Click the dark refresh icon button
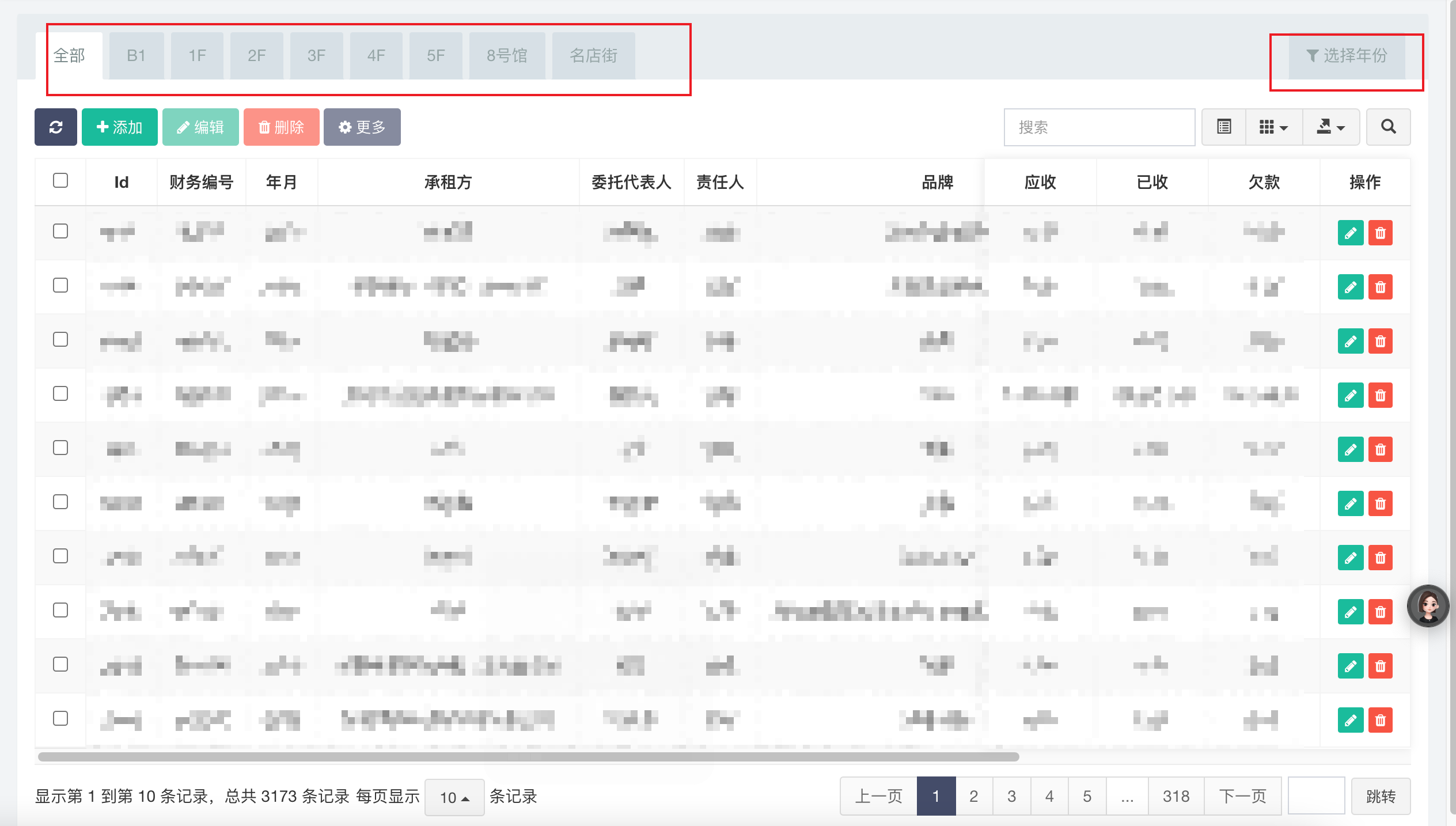Viewport: 1456px width, 826px height. tap(55, 127)
